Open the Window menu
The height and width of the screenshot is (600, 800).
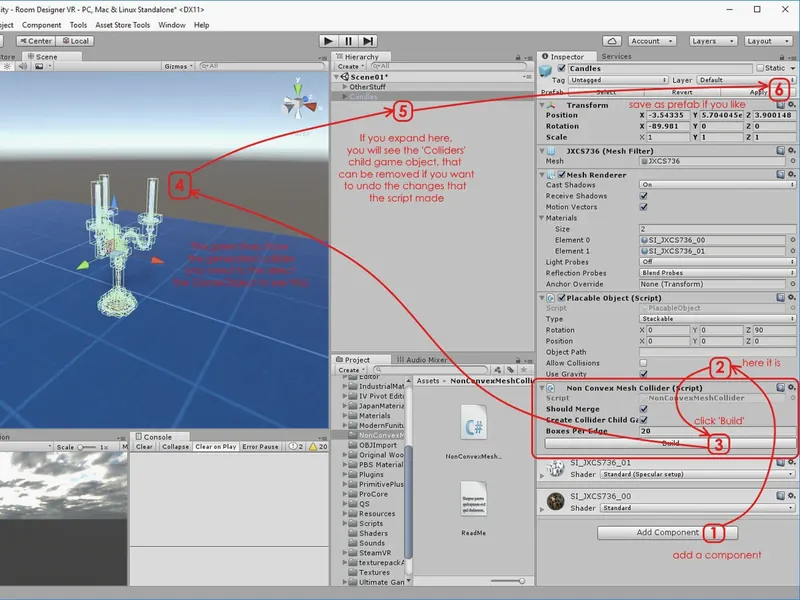pos(171,25)
